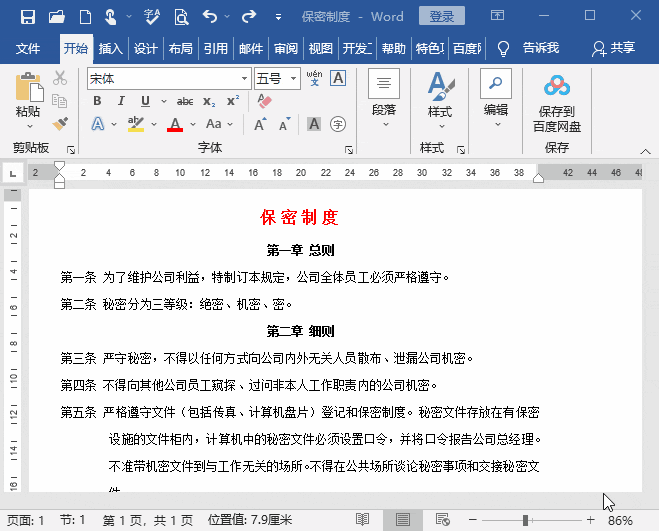Click the zoom slider in status bar
The height and width of the screenshot is (531, 659).
pos(526,520)
